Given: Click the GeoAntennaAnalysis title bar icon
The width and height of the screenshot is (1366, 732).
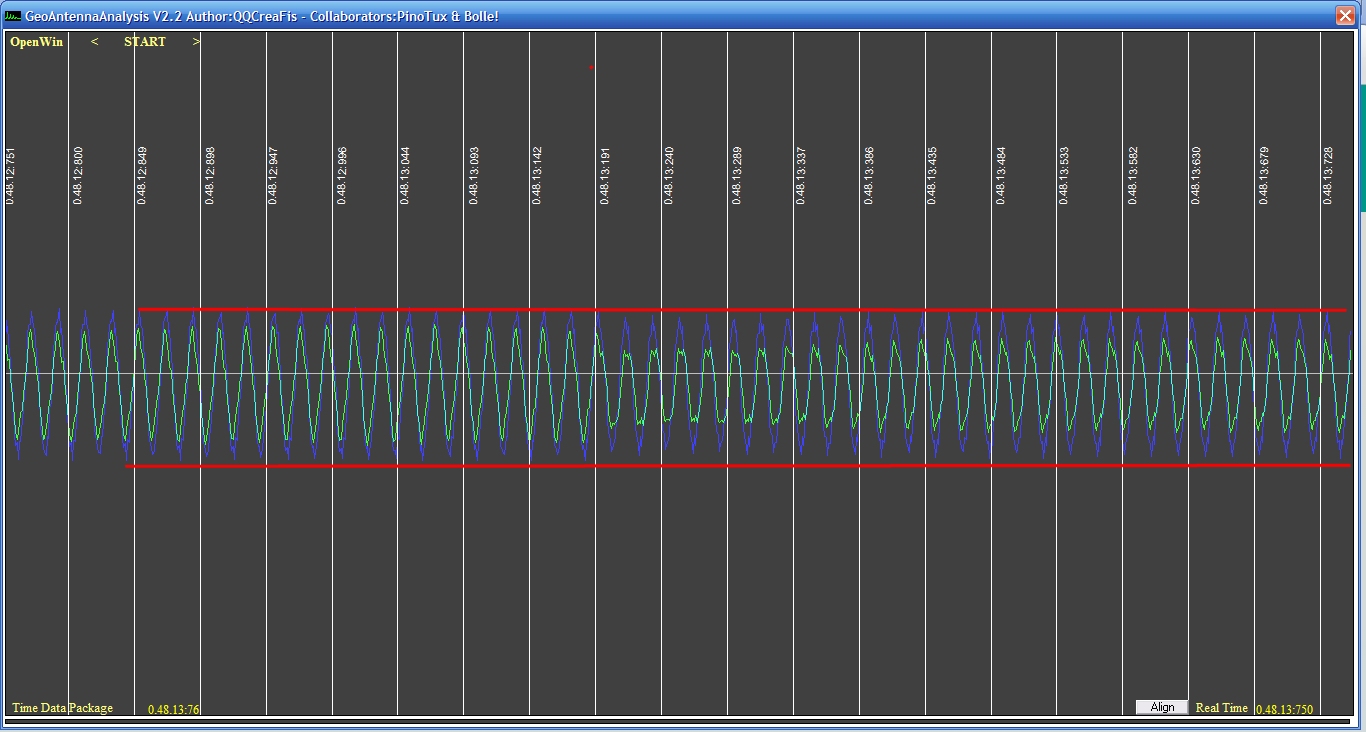Looking at the screenshot, I should click(13, 16).
